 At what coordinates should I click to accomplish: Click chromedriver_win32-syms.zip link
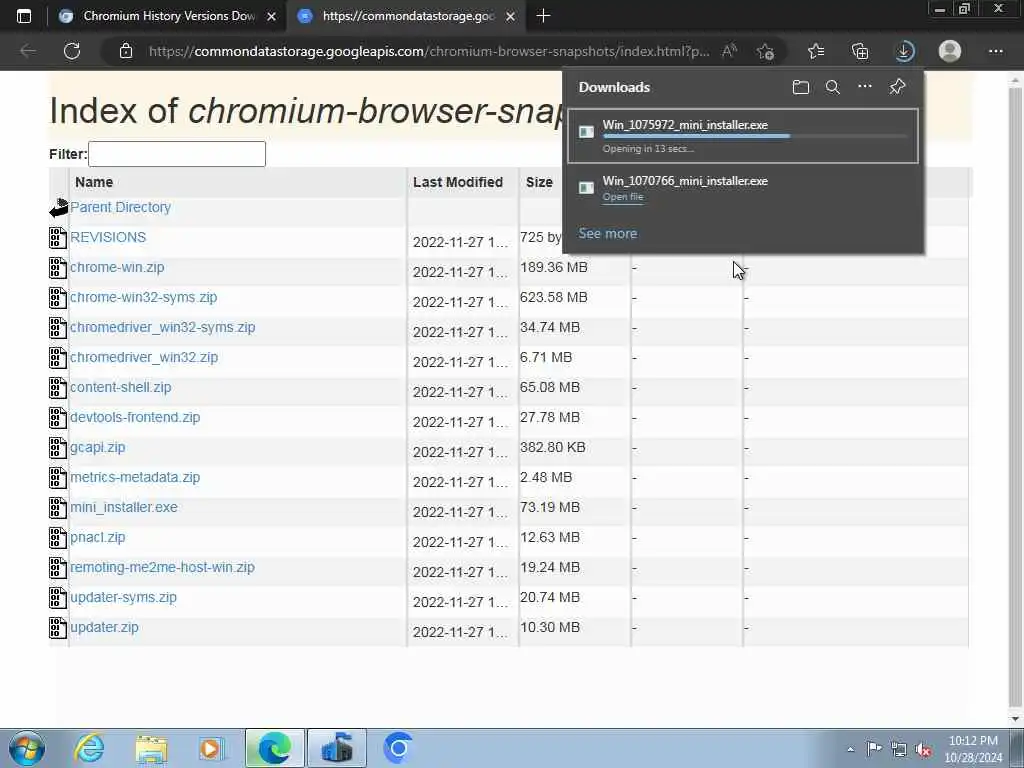tap(163, 327)
